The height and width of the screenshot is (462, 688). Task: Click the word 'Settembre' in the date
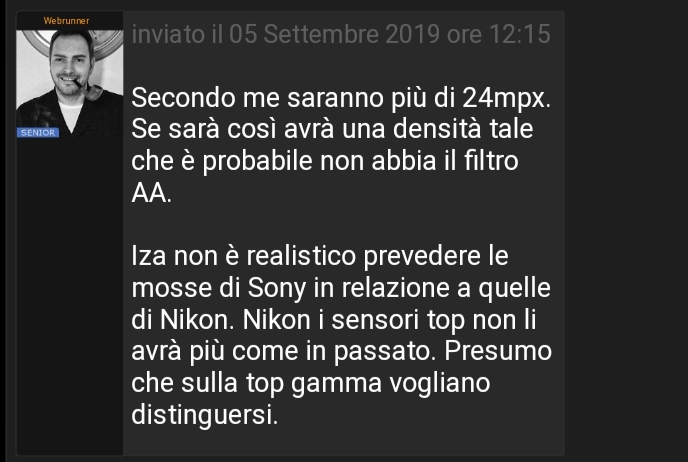[321, 34]
